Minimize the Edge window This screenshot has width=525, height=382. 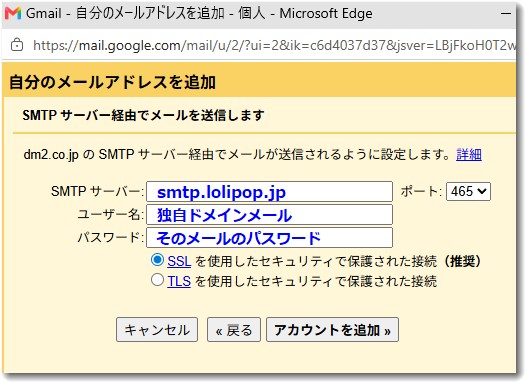506,13
